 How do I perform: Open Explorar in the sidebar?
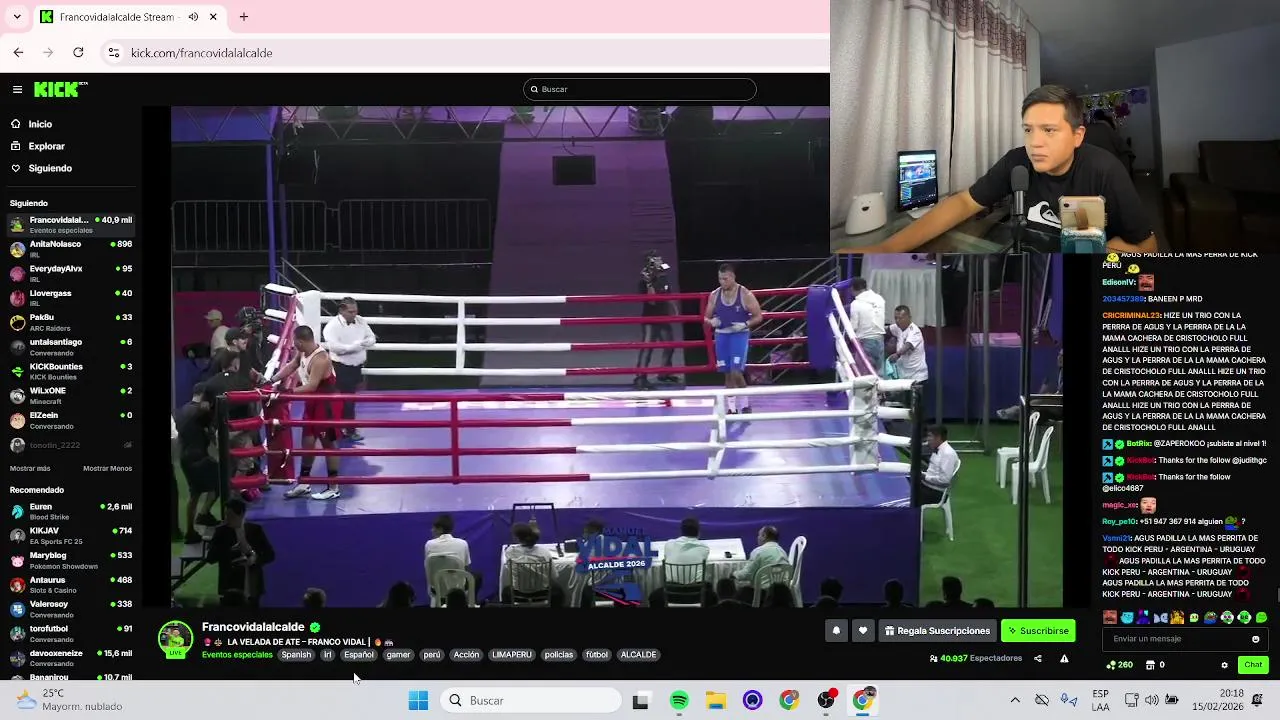pos(46,146)
